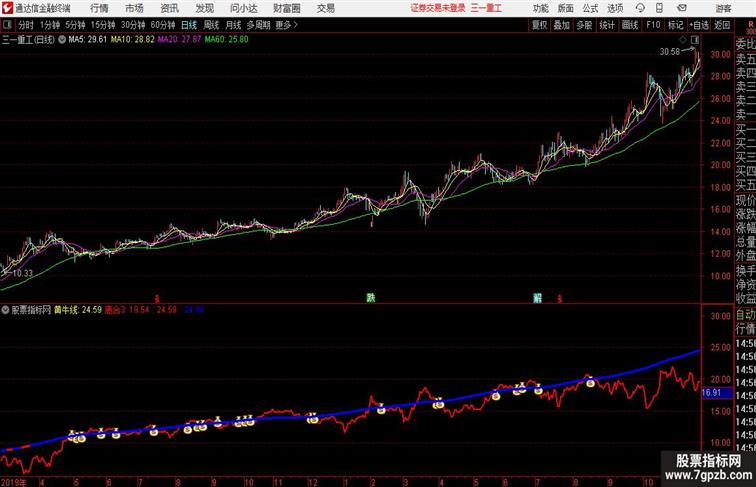Open the 公式 menu
The width and height of the screenshot is (756, 487).
click(590, 8)
